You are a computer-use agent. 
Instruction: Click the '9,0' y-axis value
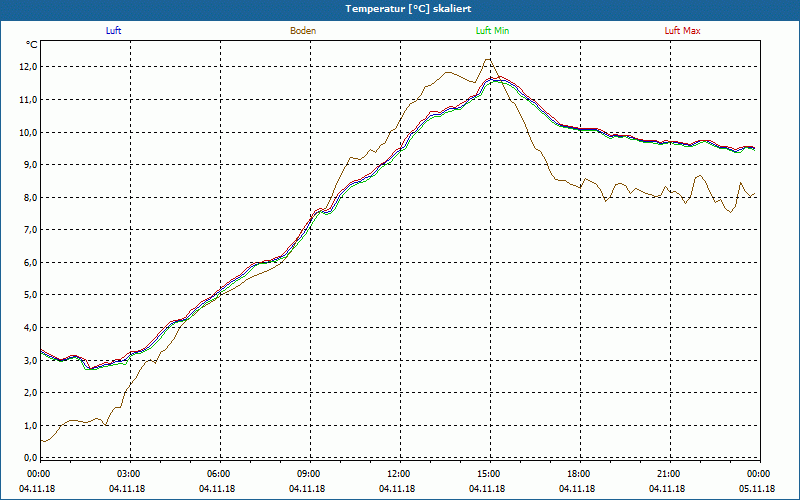coord(31,165)
